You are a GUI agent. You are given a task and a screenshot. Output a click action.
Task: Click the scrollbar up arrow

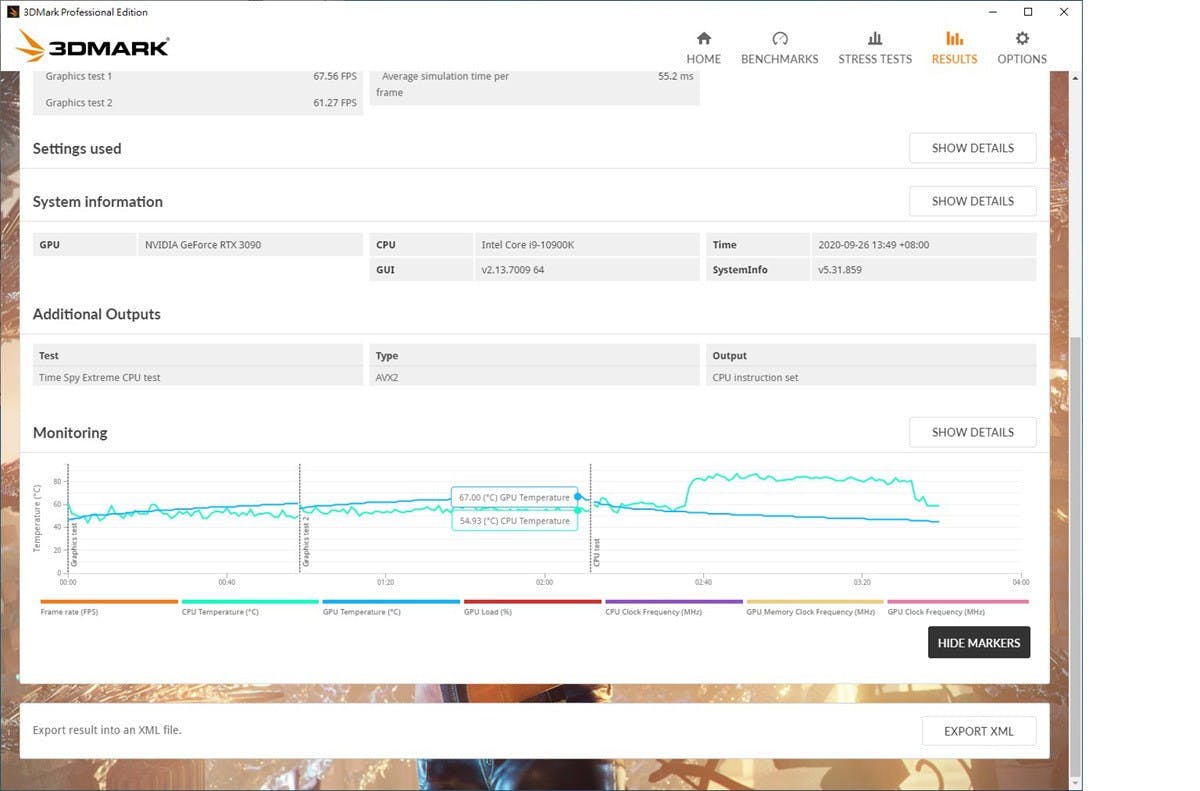point(1075,77)
